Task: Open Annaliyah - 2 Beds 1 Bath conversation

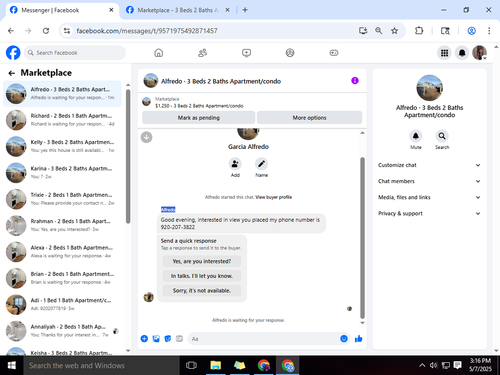Action: pos(62,330)
